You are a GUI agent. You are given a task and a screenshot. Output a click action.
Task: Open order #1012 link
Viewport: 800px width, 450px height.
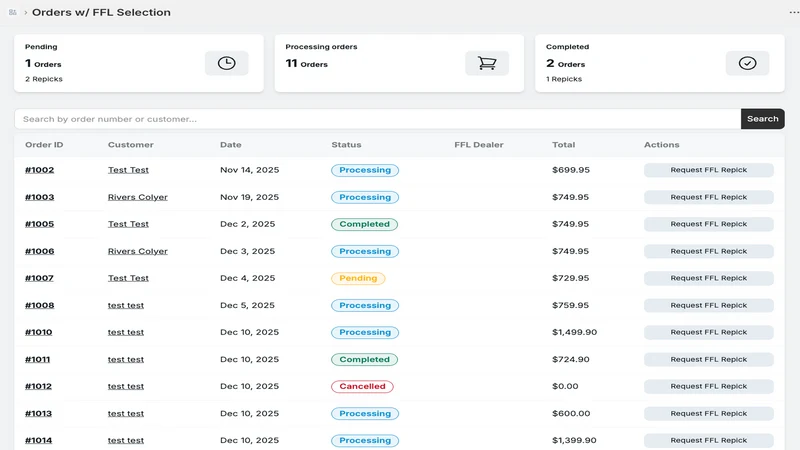38,386
